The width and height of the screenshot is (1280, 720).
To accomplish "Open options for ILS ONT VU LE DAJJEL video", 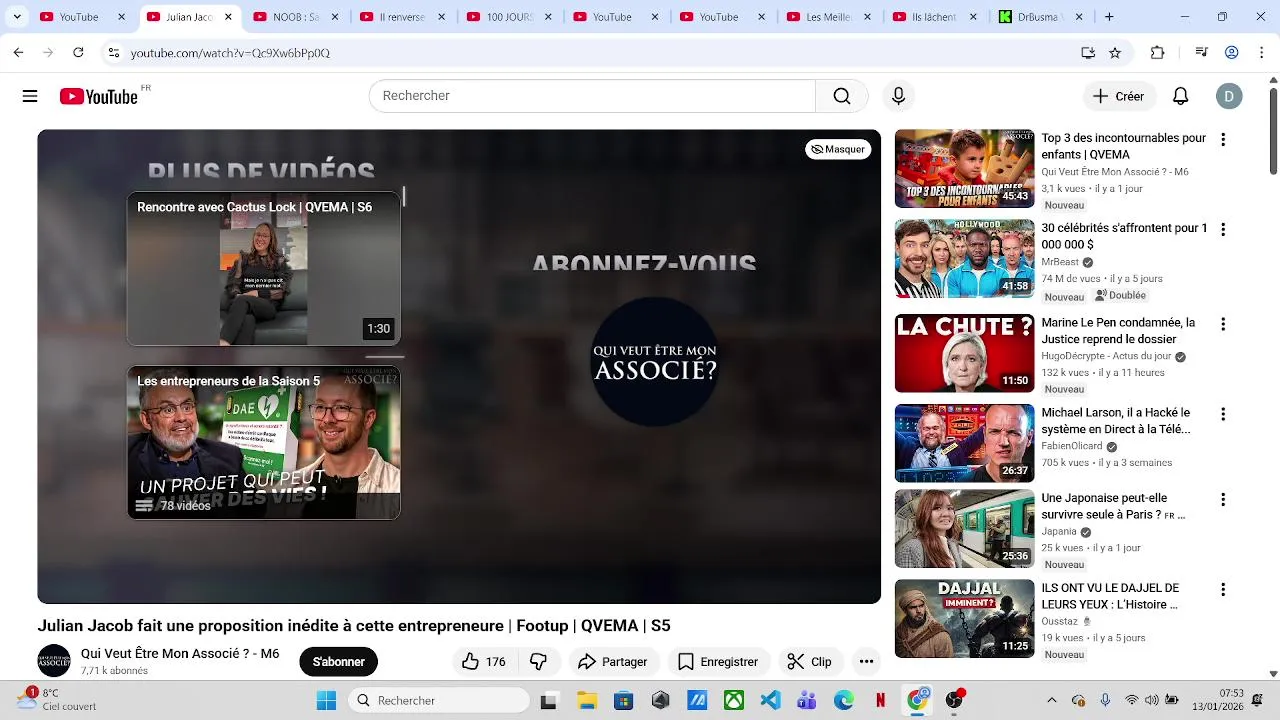I will [1222, 590].
